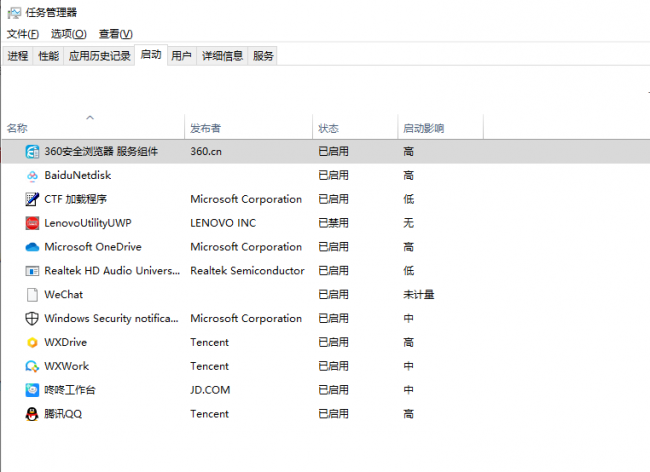Click Microsoft Corporation in the CTF row
Image resolution: width=650 pixels, height=472 pixels.
246,199
